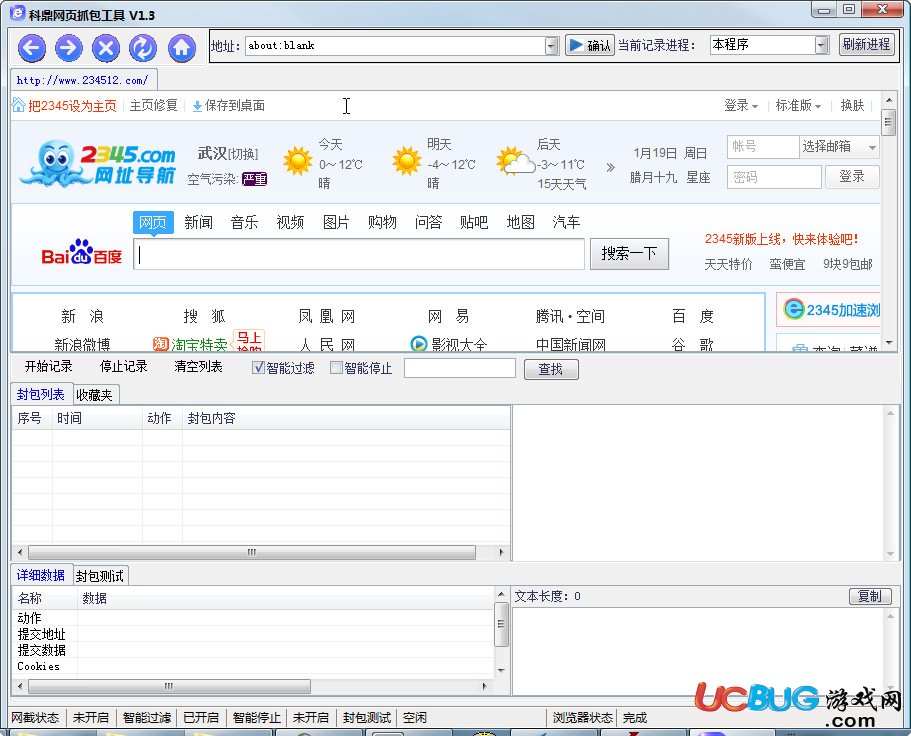Click the browser Back arrow icon
This screenshot has width=911, height=736.
(x=31, y=47)
